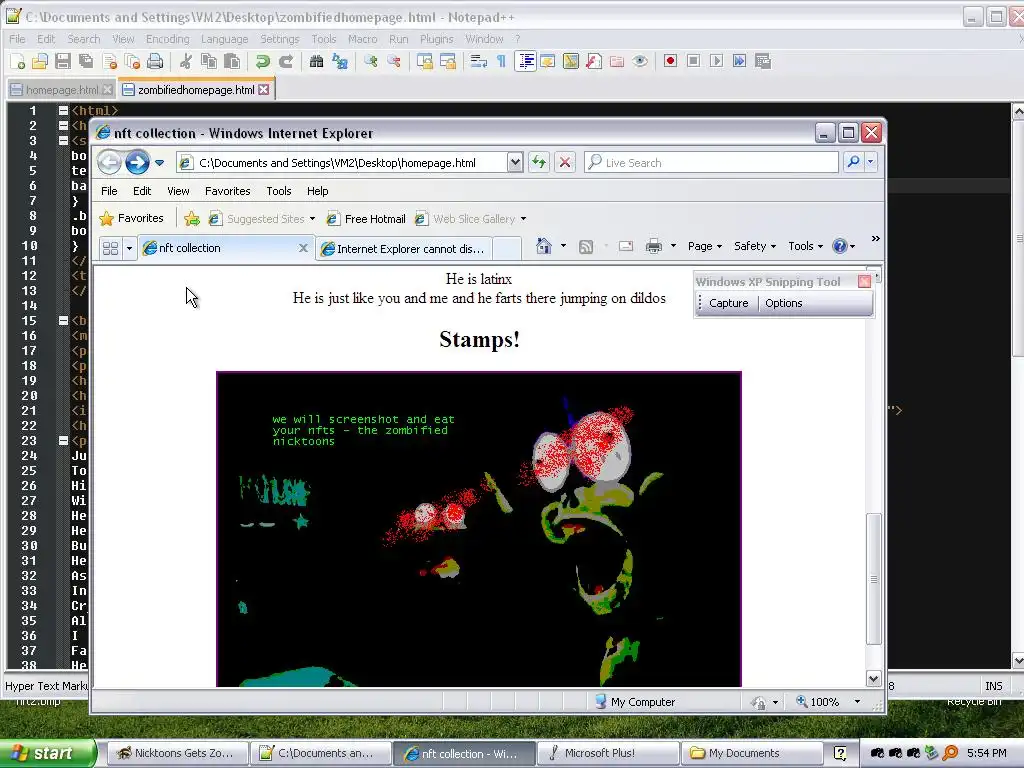Open Notepad++ Encoding menu
Image resolution: width=1024 pixels, height=768 pixels.
(167, 39)
